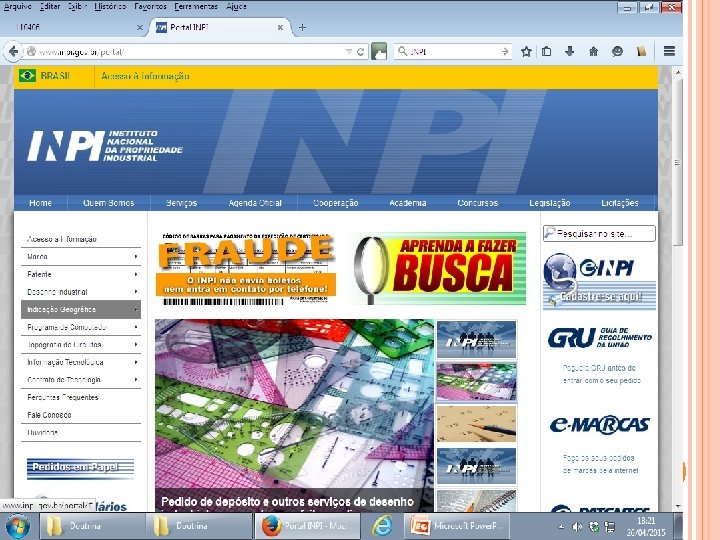Go to browser Home icon

[594, 51]
